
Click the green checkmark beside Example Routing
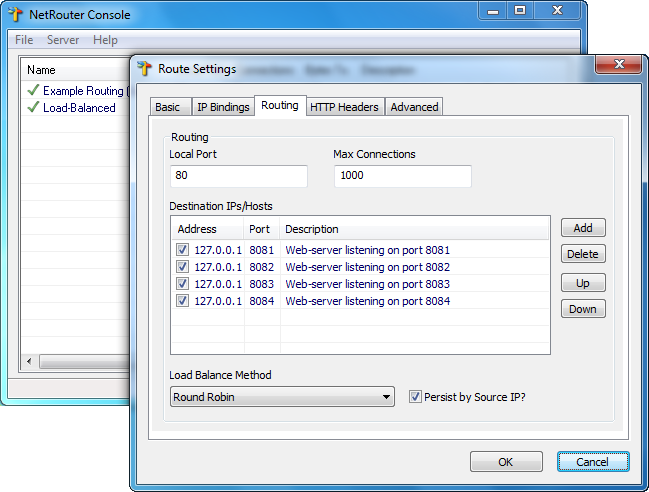[x=33, y=90]
